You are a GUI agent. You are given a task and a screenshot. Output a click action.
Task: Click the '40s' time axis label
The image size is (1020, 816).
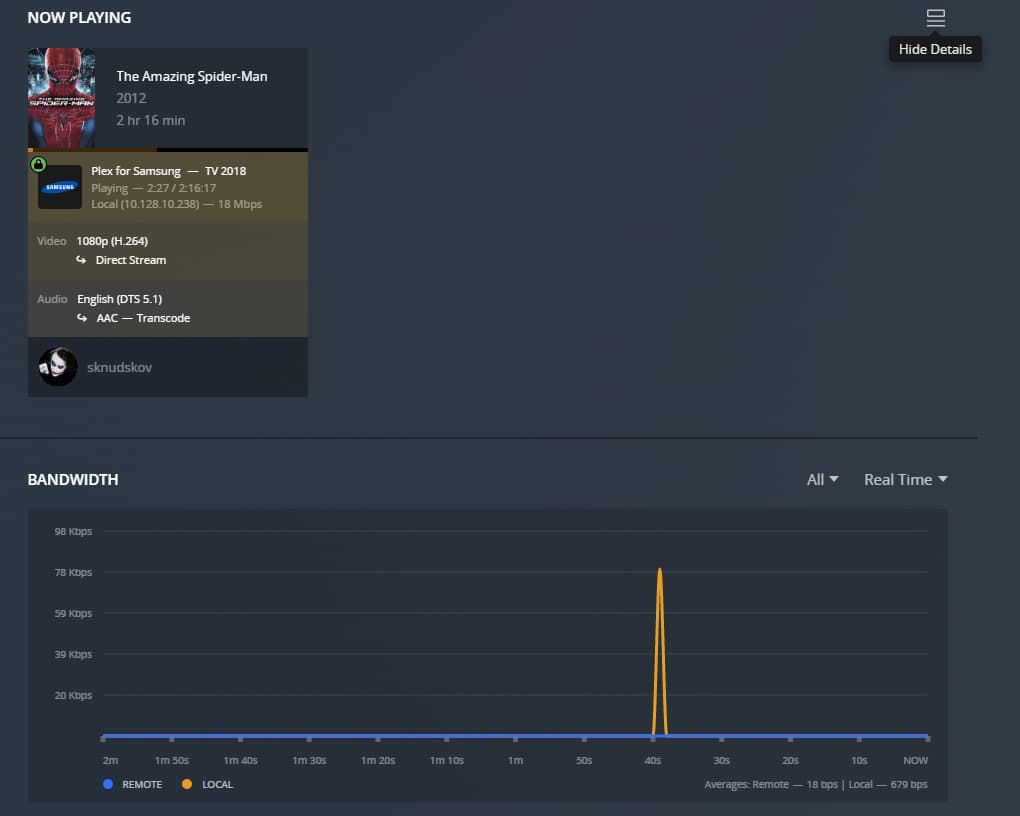(652, 760)
